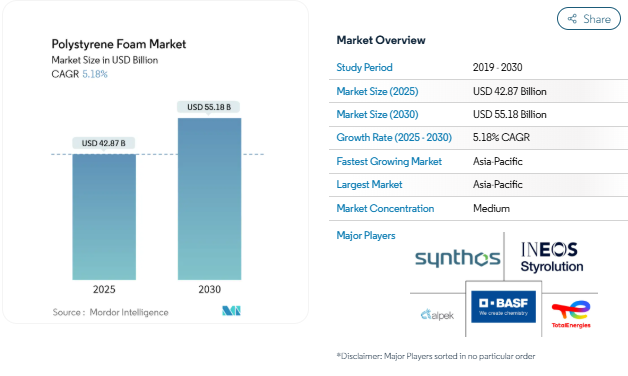Click the USD 42.87 B bar label

104,143
